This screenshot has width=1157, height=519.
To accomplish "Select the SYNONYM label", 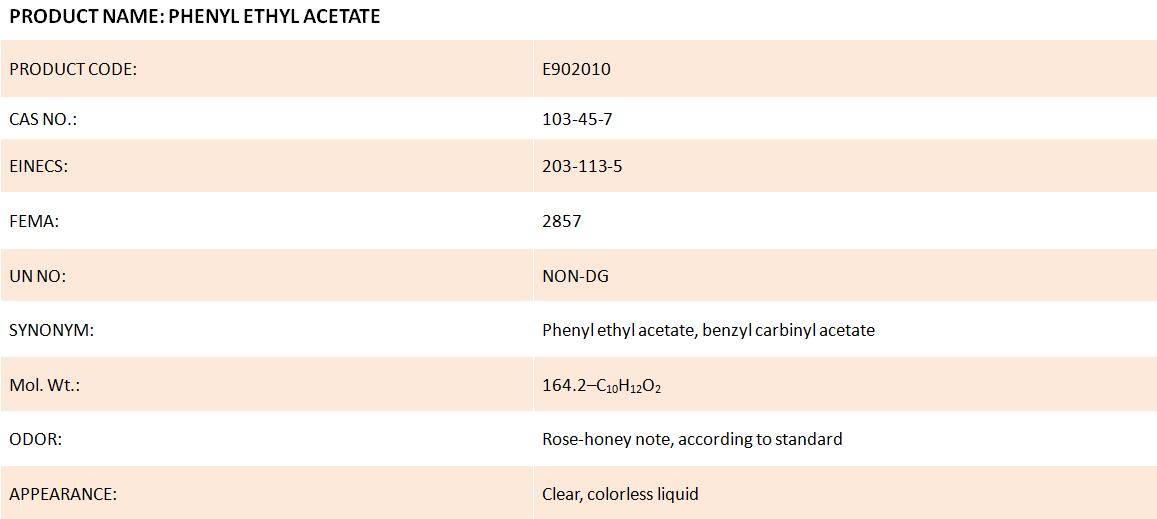I will click(52, 330).
